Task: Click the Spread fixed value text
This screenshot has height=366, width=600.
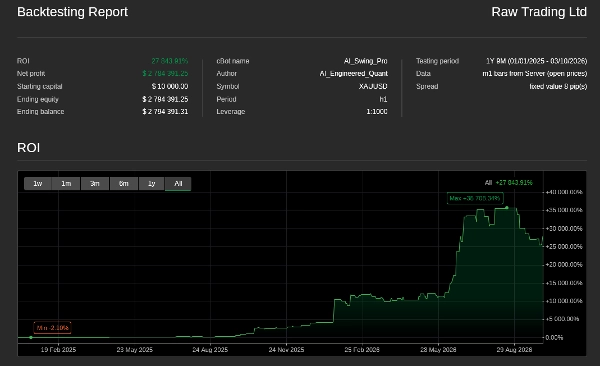Action: click(x=558, y=87)
